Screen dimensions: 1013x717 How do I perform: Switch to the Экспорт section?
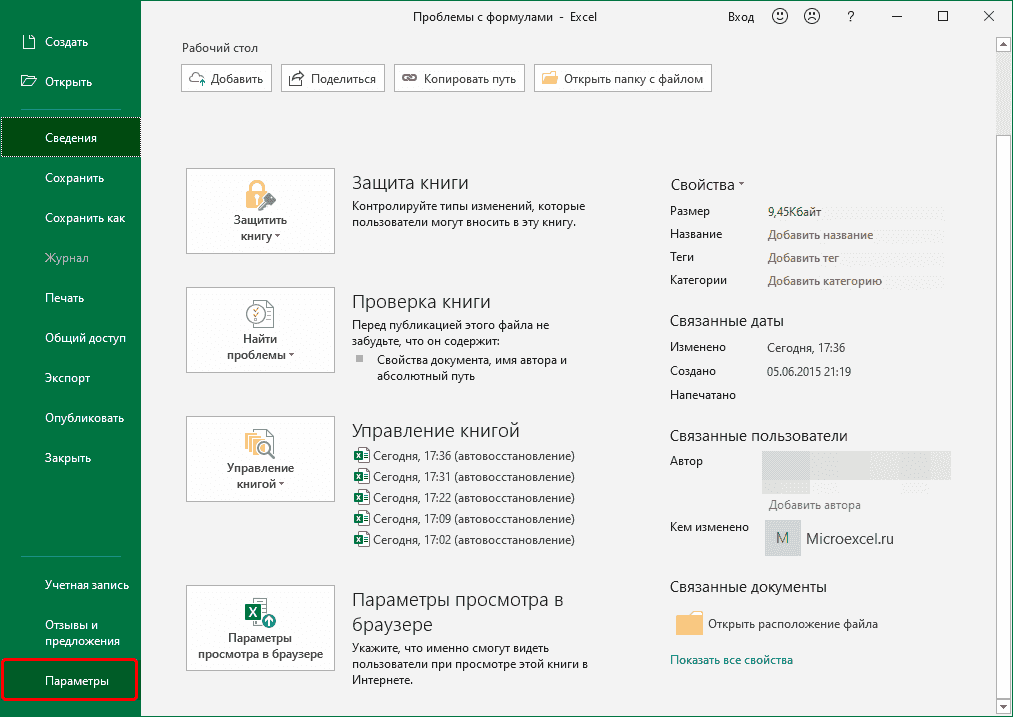click(x=65, y=377)
